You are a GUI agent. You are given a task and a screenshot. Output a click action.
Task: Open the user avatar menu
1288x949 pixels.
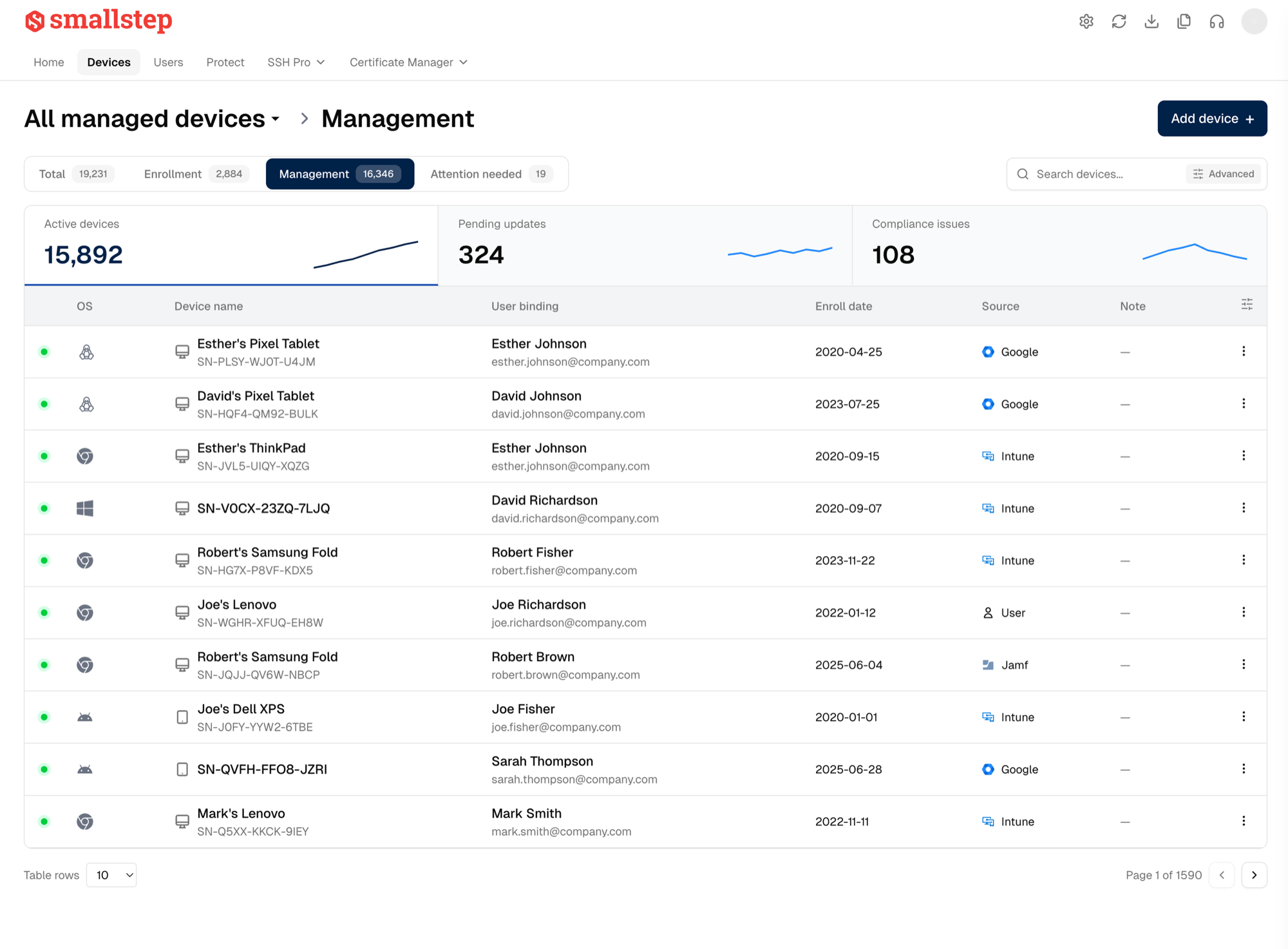pos(1254,21)
